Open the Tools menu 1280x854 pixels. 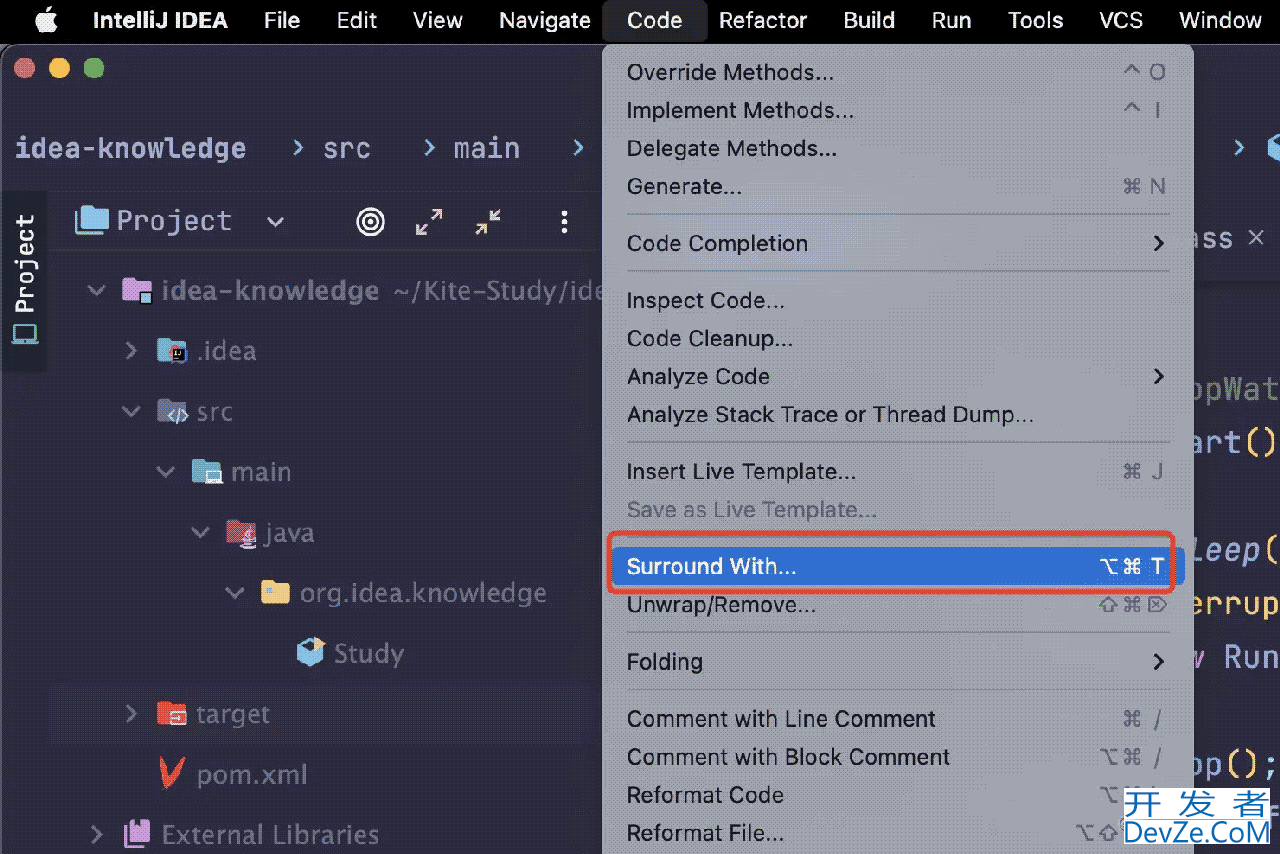pyautogui.click(x=1035, y=20)
